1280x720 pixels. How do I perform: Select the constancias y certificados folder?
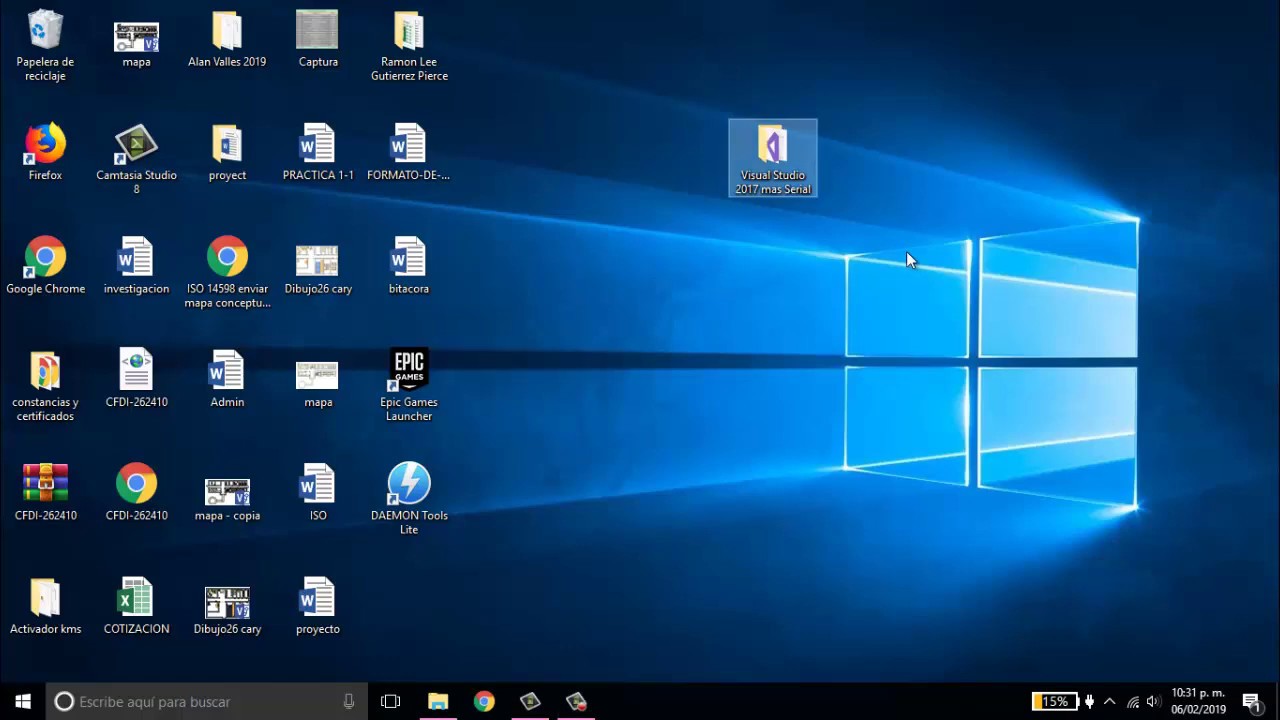pos(45,385)
